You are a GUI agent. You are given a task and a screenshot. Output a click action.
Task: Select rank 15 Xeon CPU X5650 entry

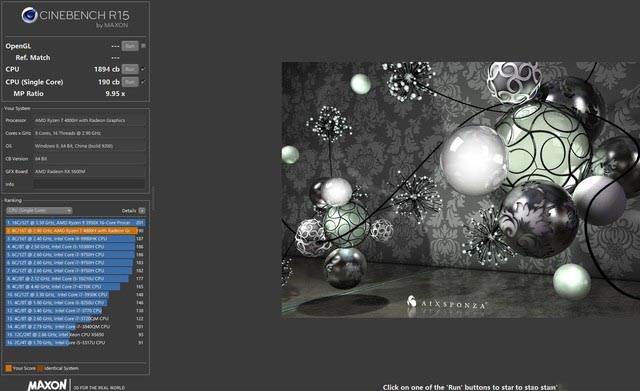click(x=75, y=335)
